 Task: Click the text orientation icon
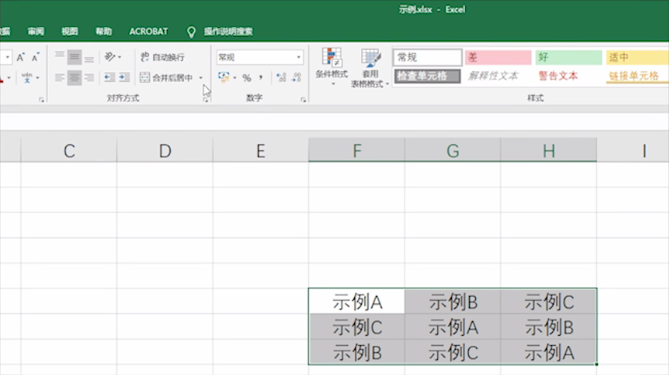tap(110, 56)
